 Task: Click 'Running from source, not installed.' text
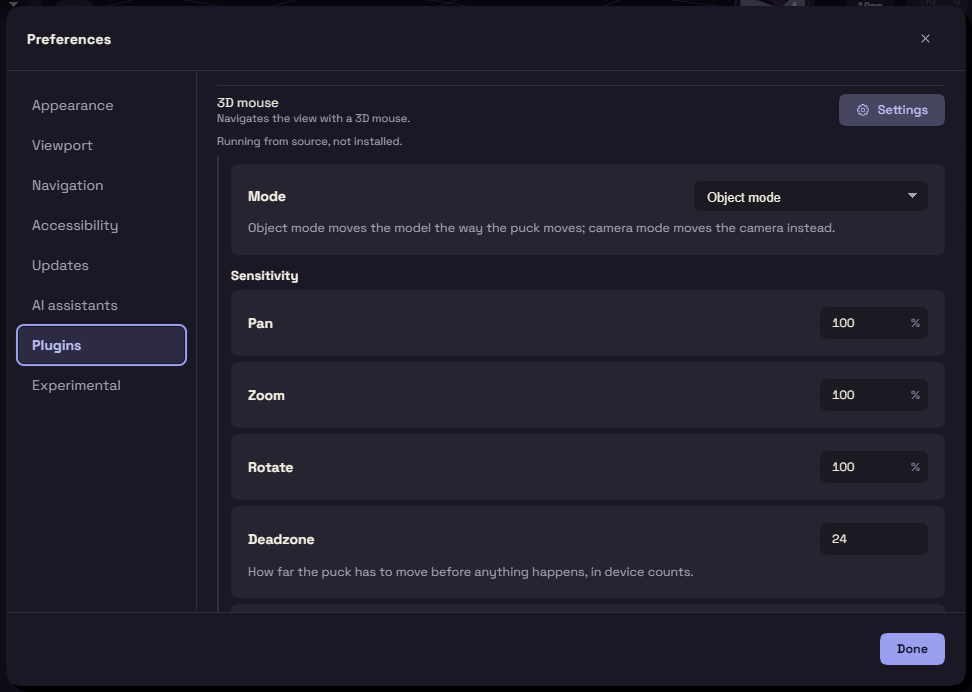coord(309,141)
